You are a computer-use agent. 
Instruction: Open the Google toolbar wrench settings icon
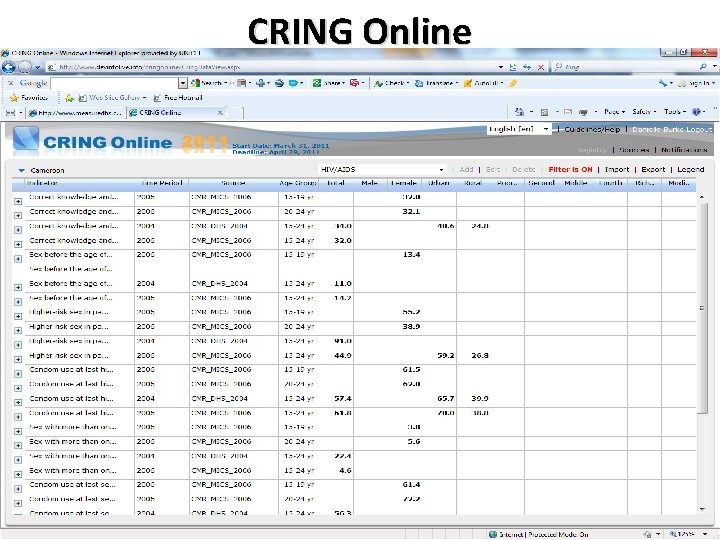(663, 83)
